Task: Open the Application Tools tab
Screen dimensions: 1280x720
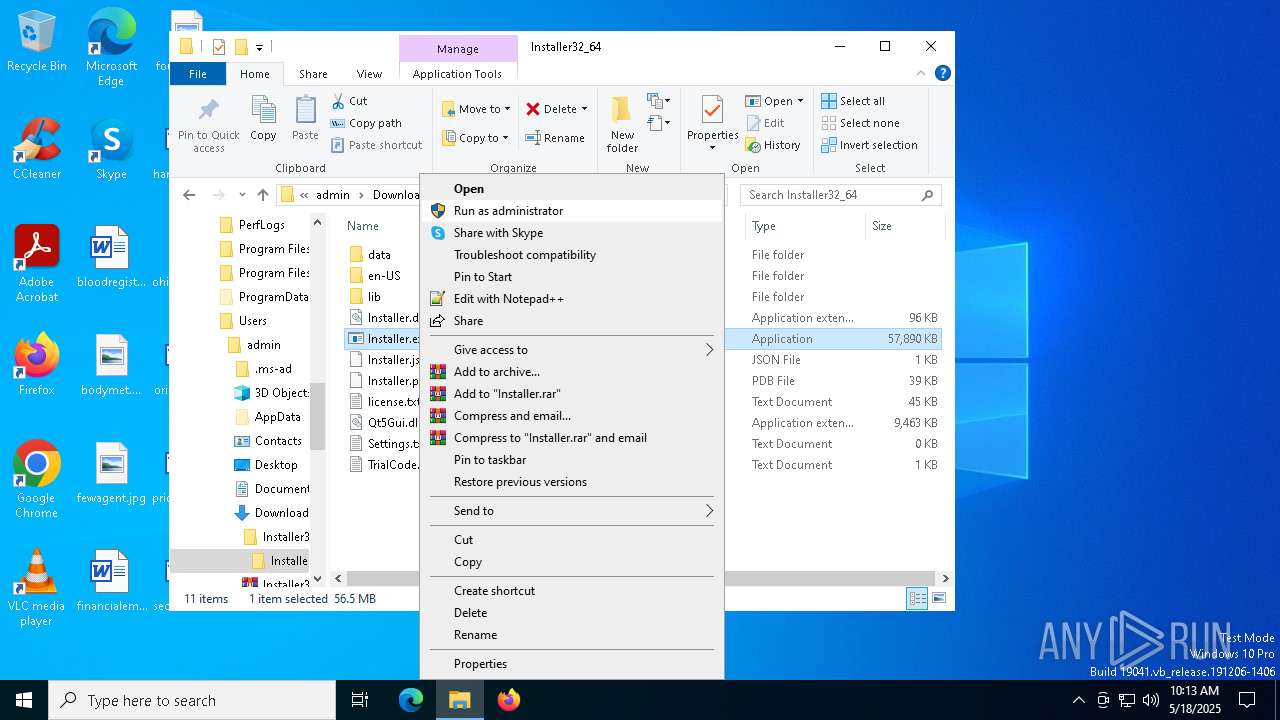Action: tap(457, 74)
